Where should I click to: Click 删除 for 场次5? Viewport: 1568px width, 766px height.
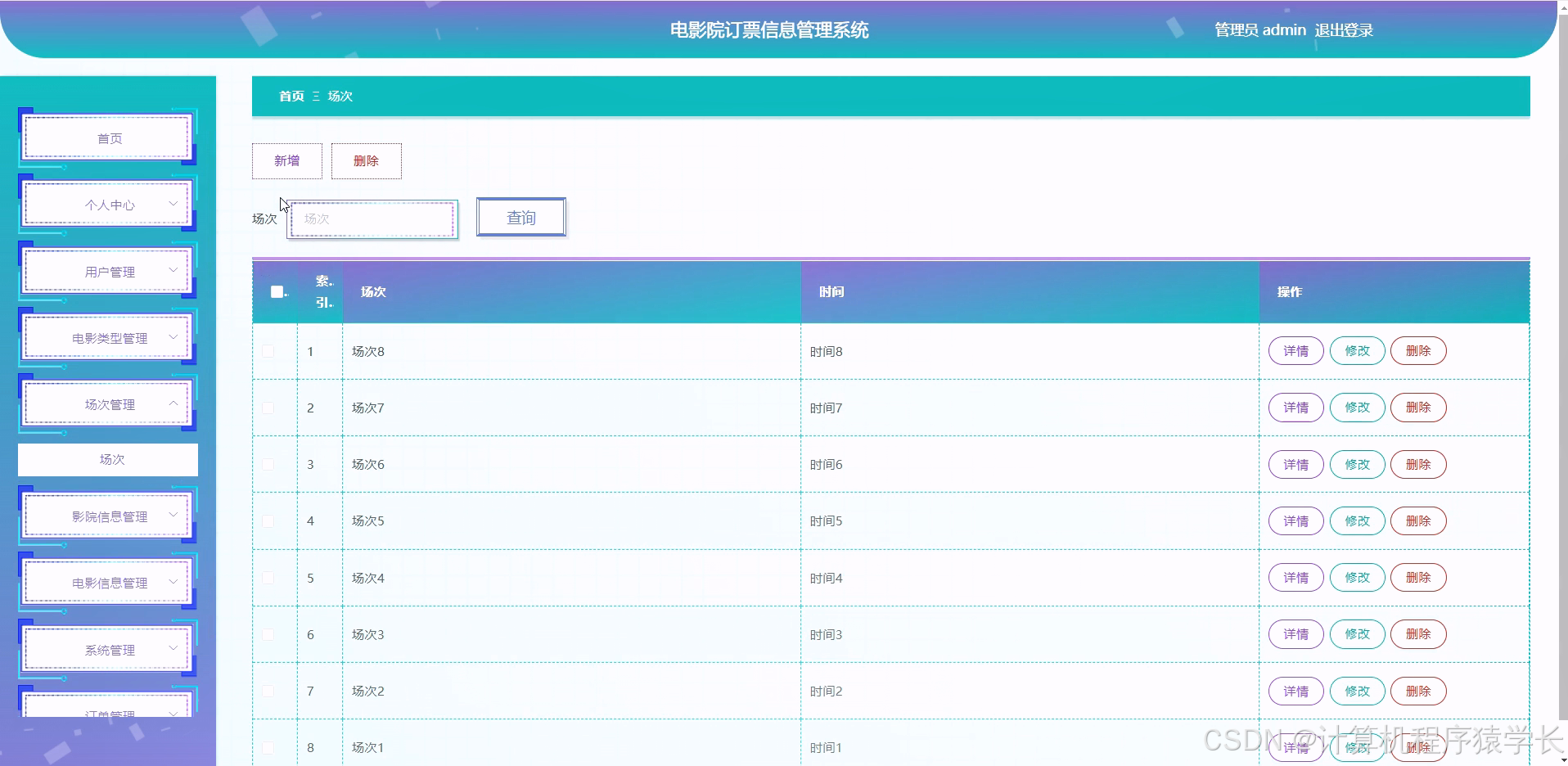point(1419,521)
